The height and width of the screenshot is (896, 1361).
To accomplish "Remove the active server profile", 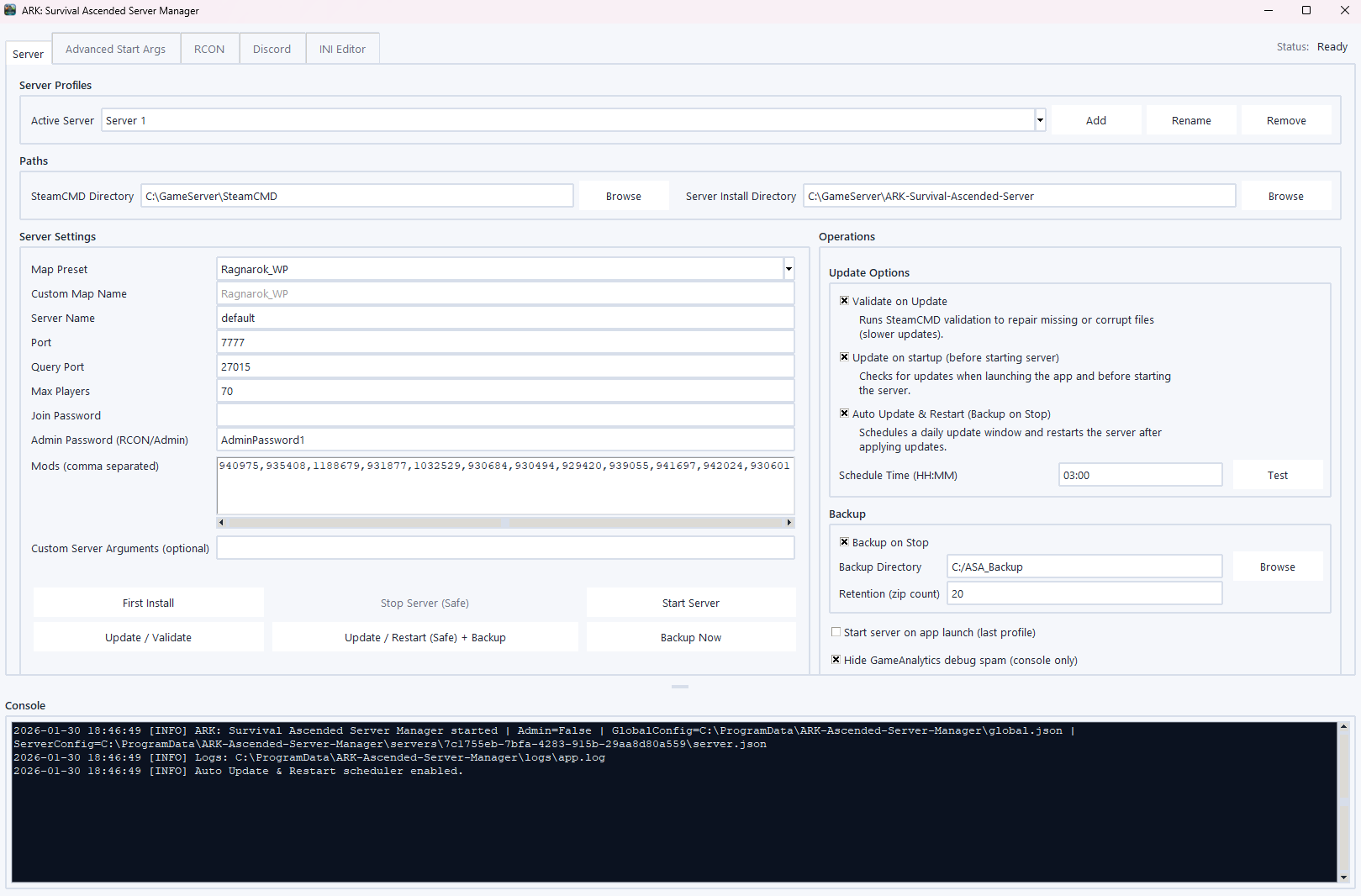I will click(x=1286, y=120).
